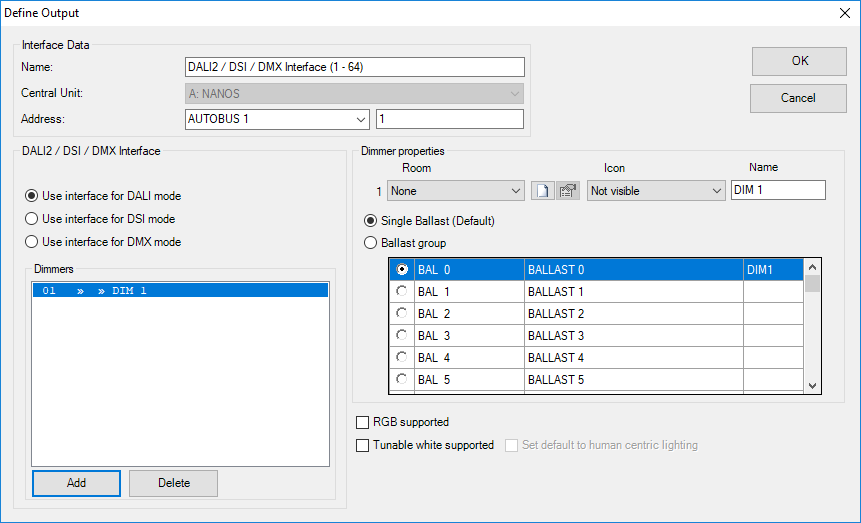The width and height of the screenshot is (861, 523).
Task: Click the Cancel button
Action: click(x=798, y=98)
